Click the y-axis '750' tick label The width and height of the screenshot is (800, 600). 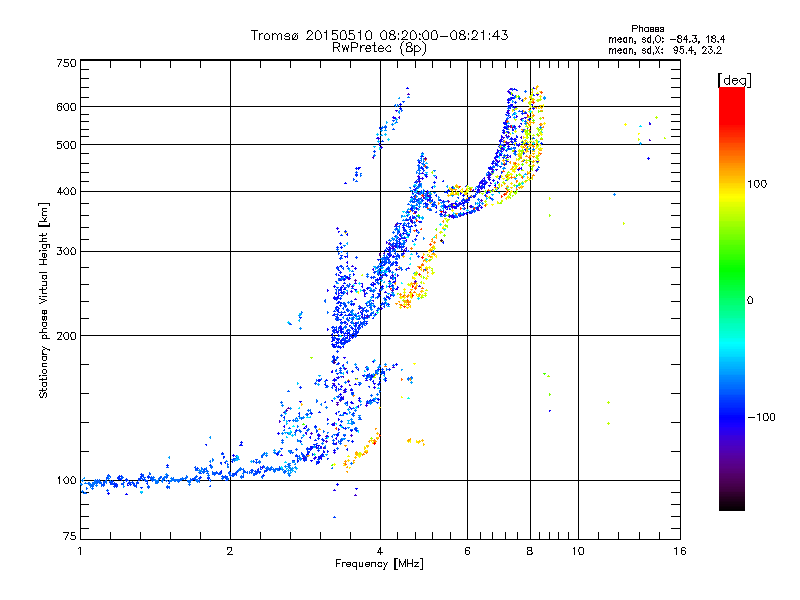(x=66, y=63)
